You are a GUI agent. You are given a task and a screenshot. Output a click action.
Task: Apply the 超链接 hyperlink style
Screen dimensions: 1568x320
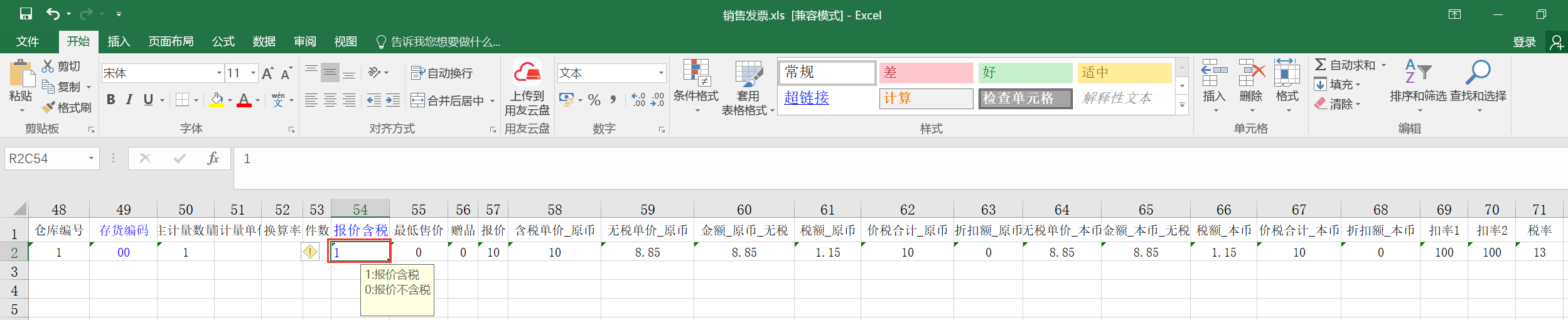[807, 98]
